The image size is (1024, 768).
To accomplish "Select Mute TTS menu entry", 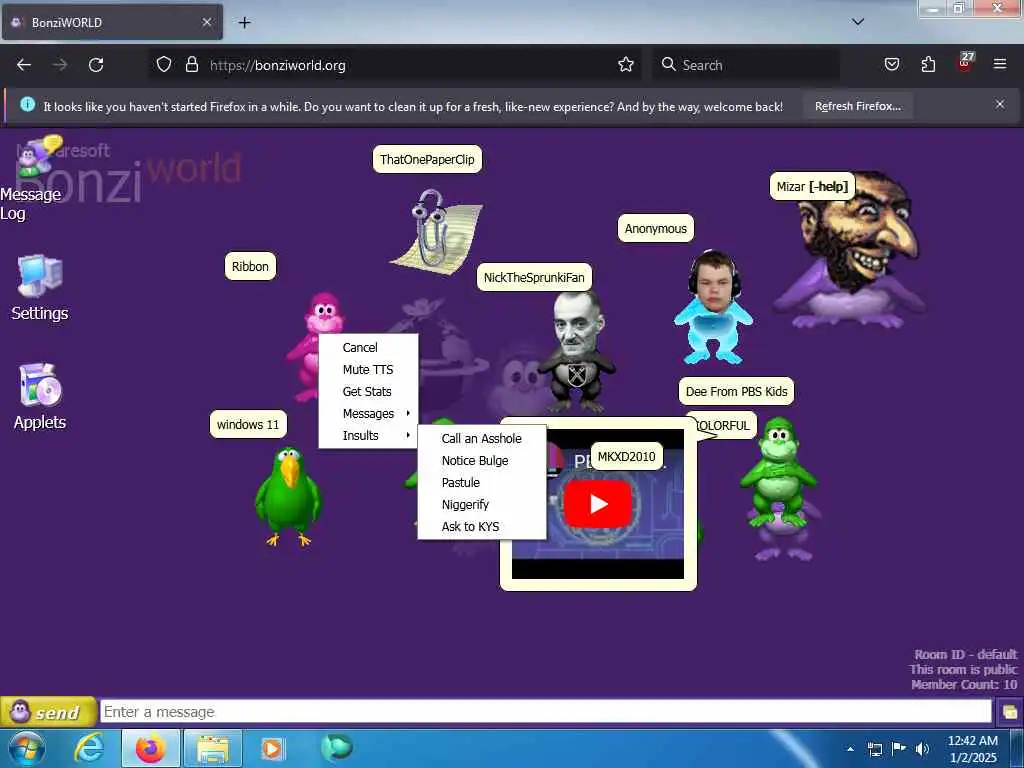I will coord(368,370).
